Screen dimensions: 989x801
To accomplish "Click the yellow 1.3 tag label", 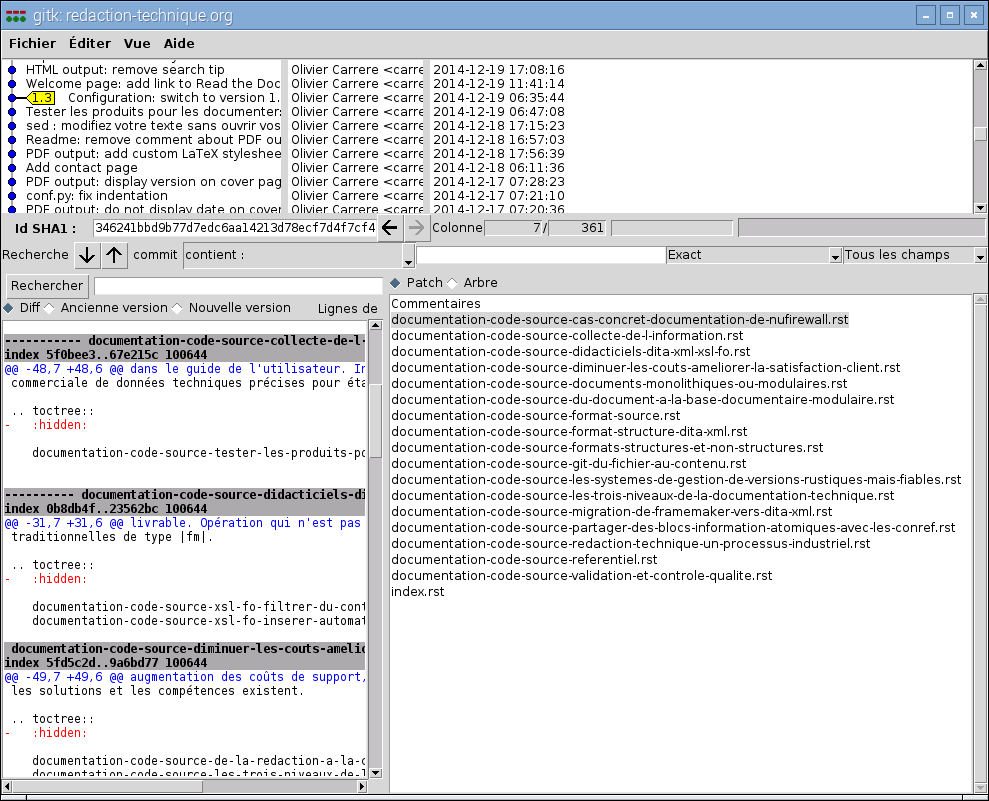I will click(42, 98).
